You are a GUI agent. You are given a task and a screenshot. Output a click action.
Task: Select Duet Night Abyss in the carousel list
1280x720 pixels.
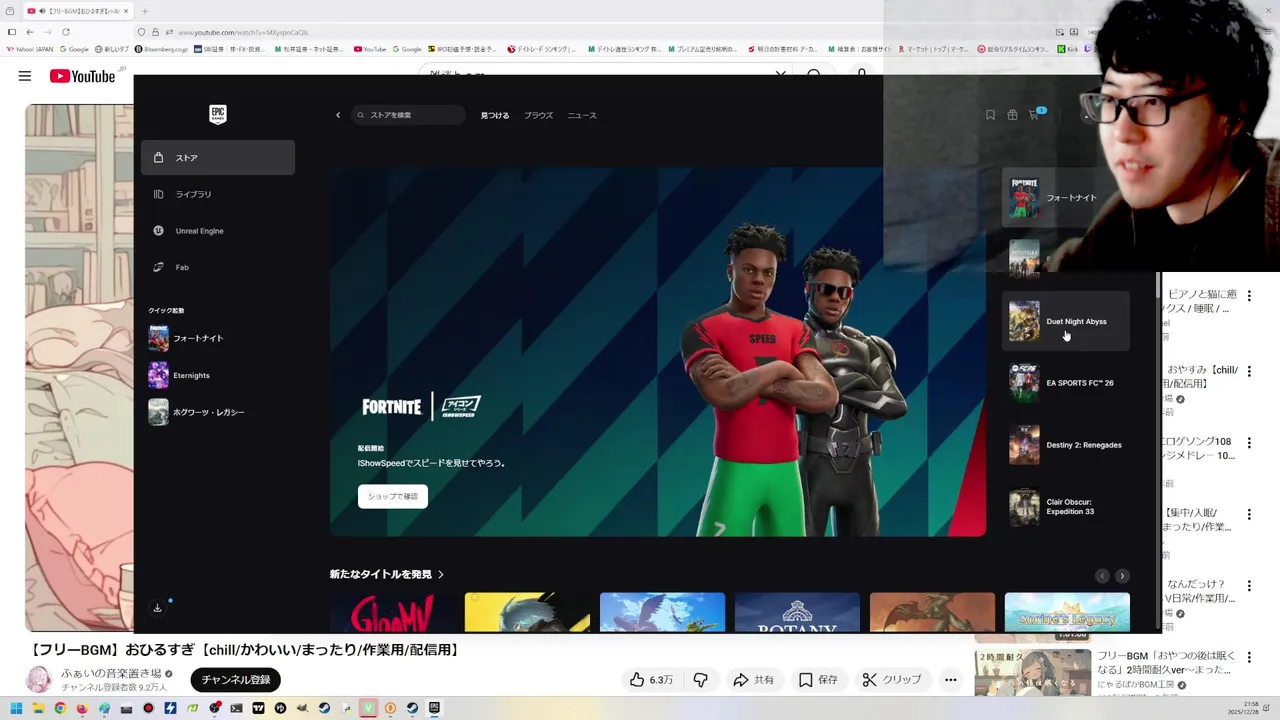[1066, 321]
